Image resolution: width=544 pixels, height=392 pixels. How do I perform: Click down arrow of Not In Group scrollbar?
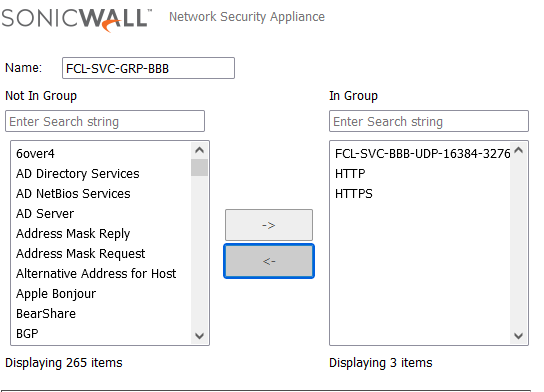(x=199, y=335)
